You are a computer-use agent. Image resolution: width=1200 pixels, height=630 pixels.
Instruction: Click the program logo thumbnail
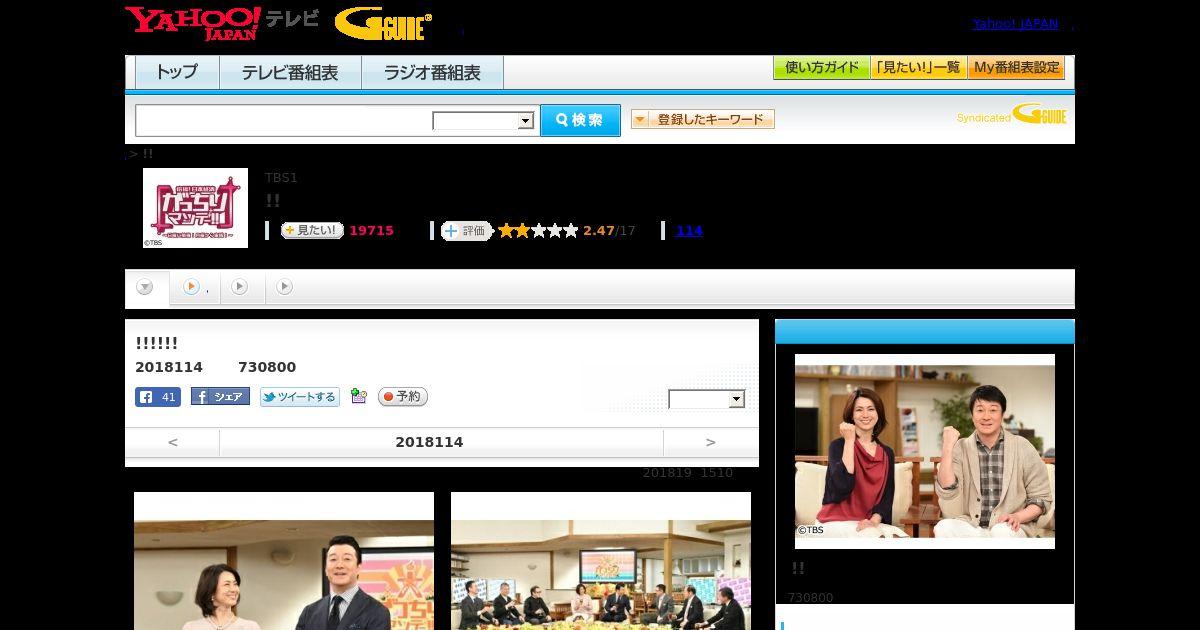(195, 208)
